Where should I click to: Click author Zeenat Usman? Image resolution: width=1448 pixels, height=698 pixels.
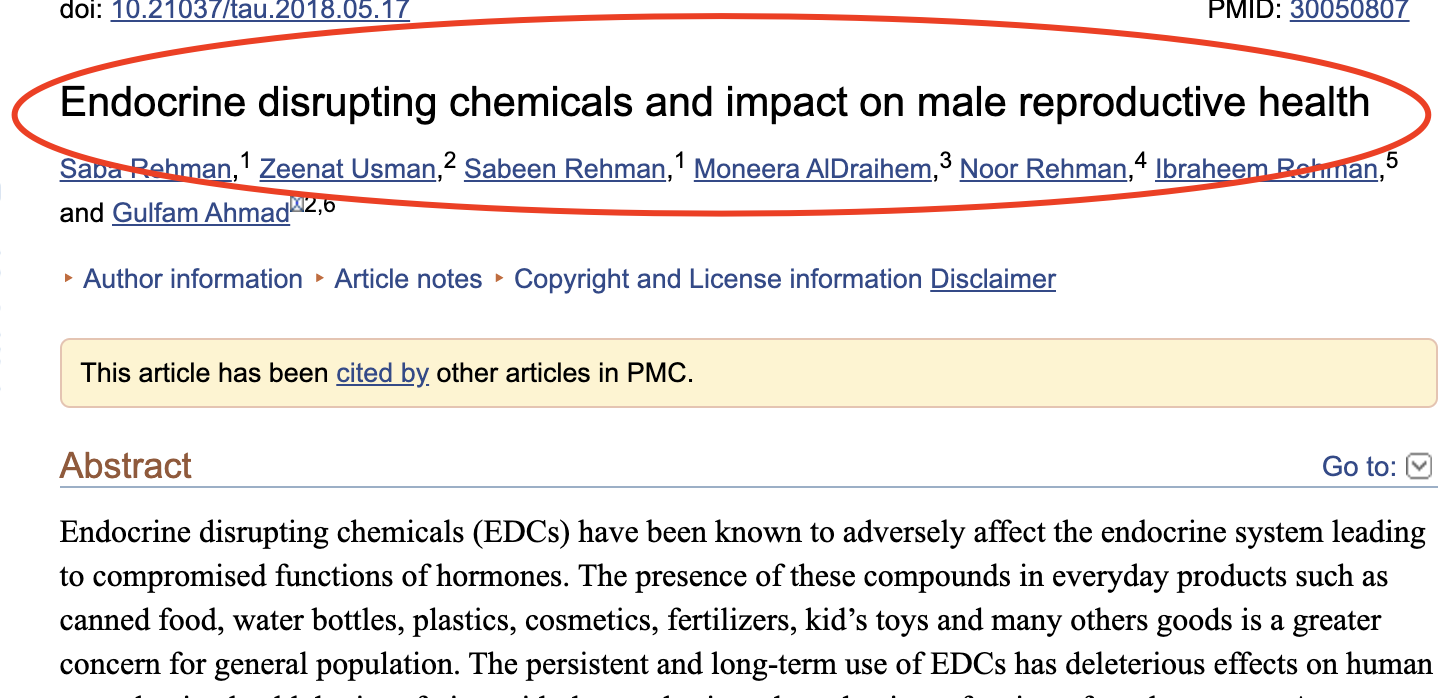[x=348, y=169]
